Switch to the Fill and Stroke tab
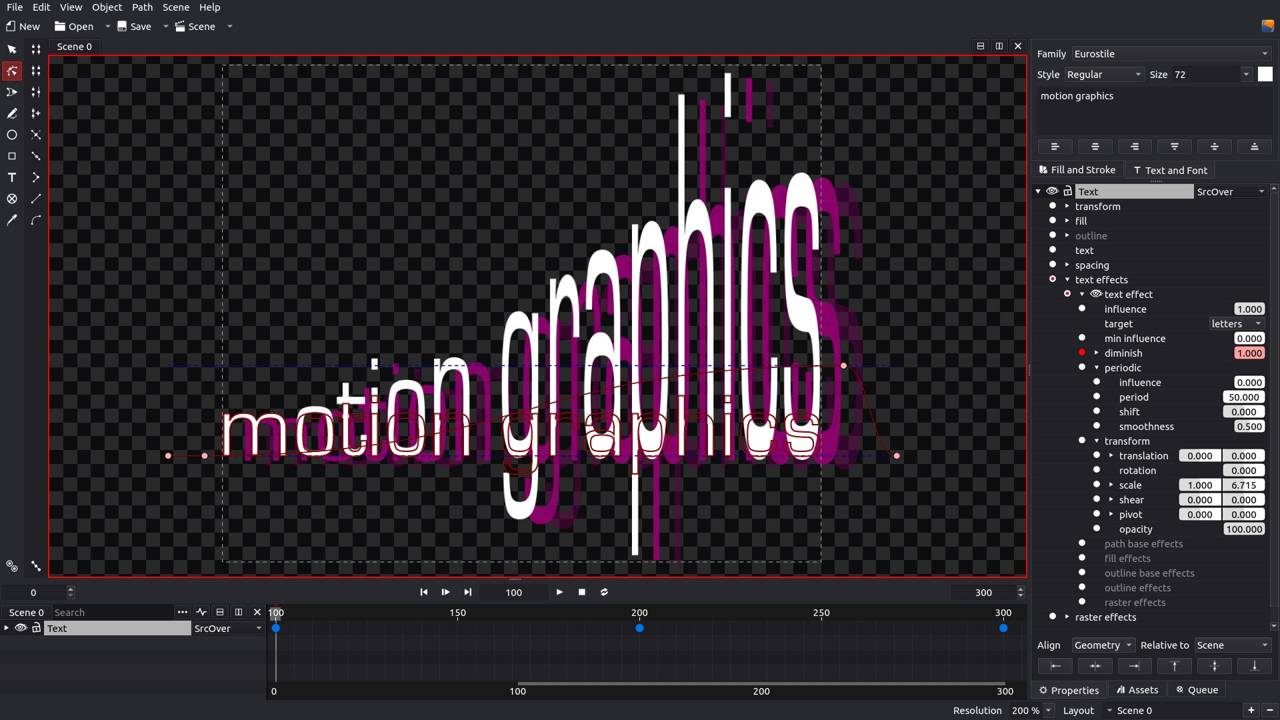1280x720 pixels. pyautogui.click(x=1076, y=170)
